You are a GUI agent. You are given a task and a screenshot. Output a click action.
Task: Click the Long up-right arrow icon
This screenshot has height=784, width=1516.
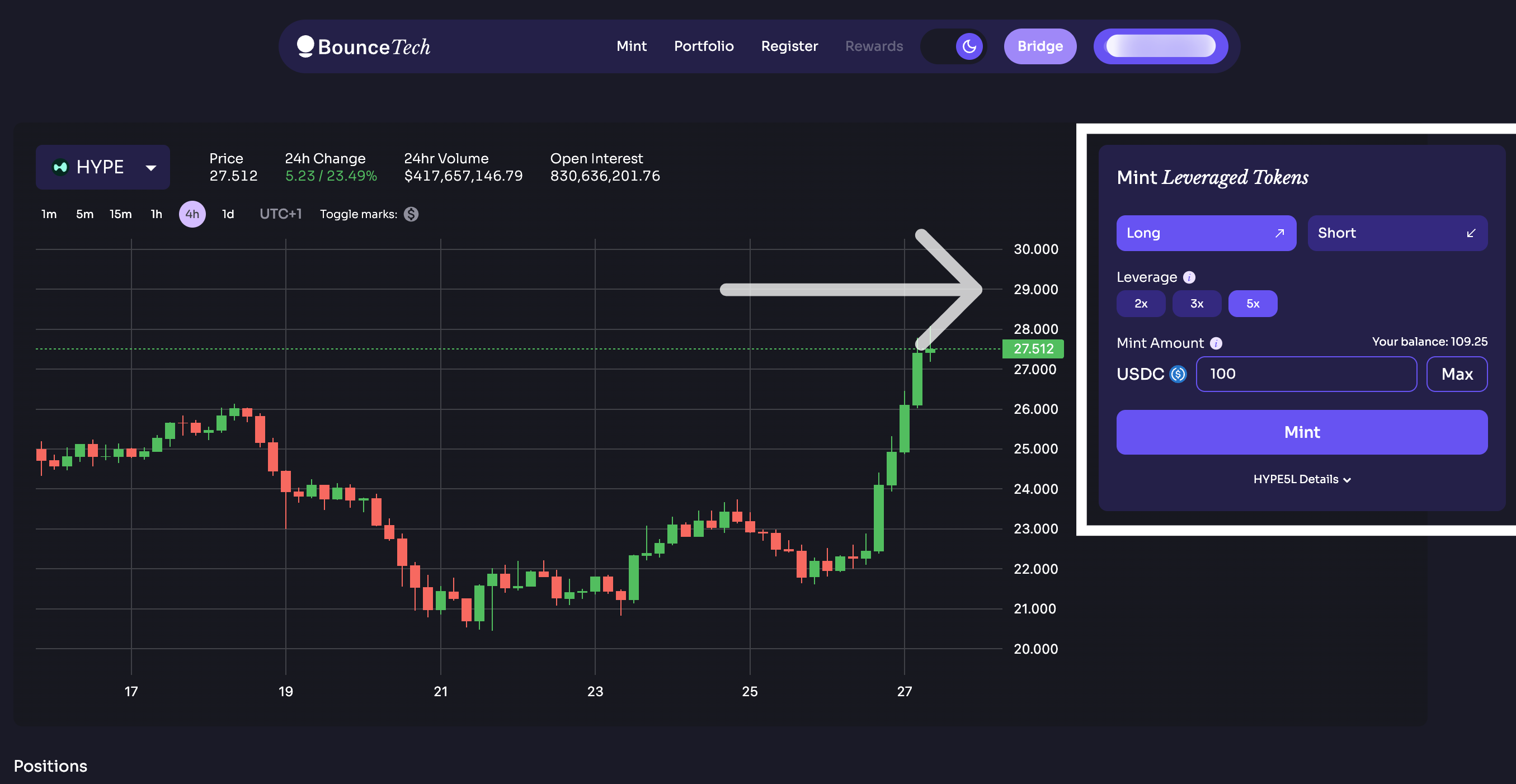(x=1279, y=234)
